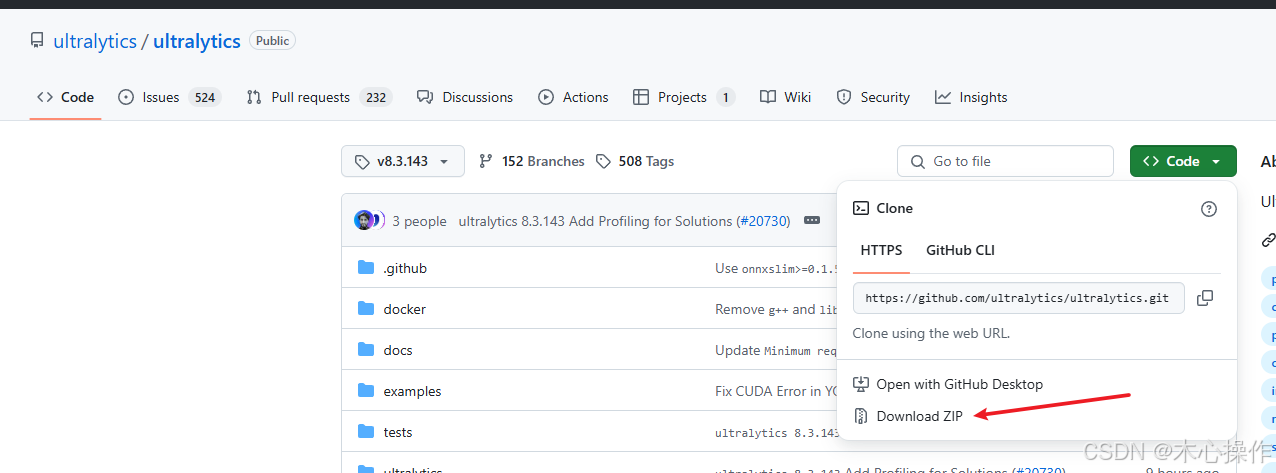
Task: Open the Actions tab
Action: [x=573, y=97]
